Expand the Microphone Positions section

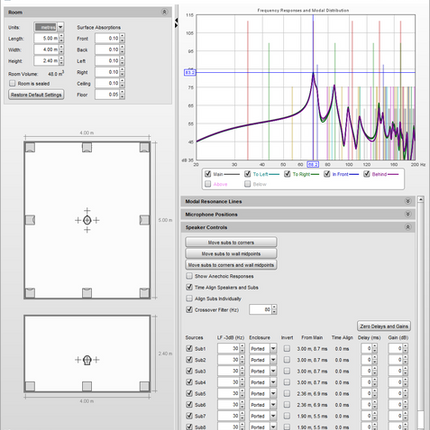[408, 214]
